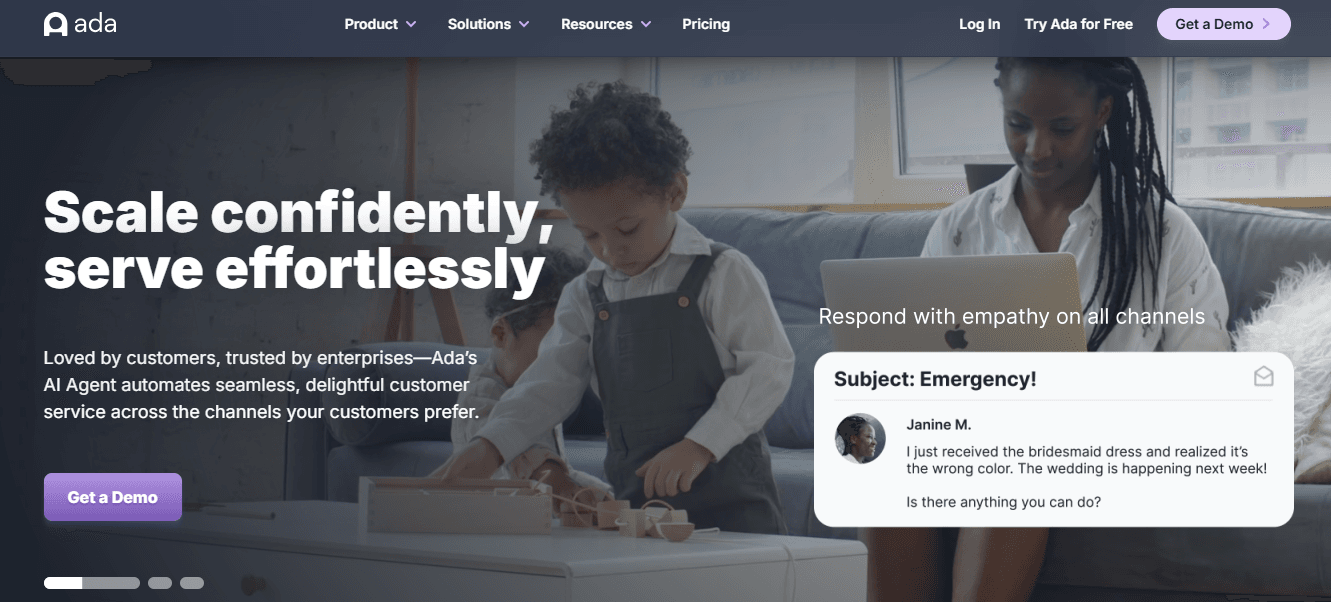
Task: Click the Subject: Emergency! email card
Action: (x=1054, y=439)
